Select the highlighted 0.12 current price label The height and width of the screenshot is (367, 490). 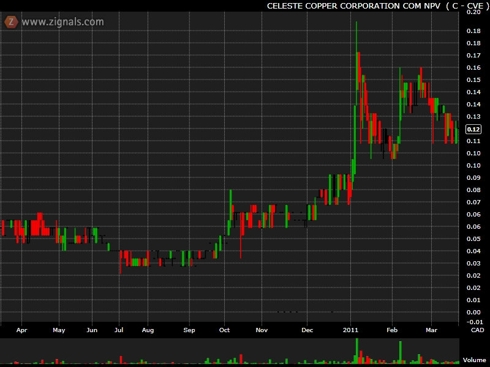(x=473, y=129)
